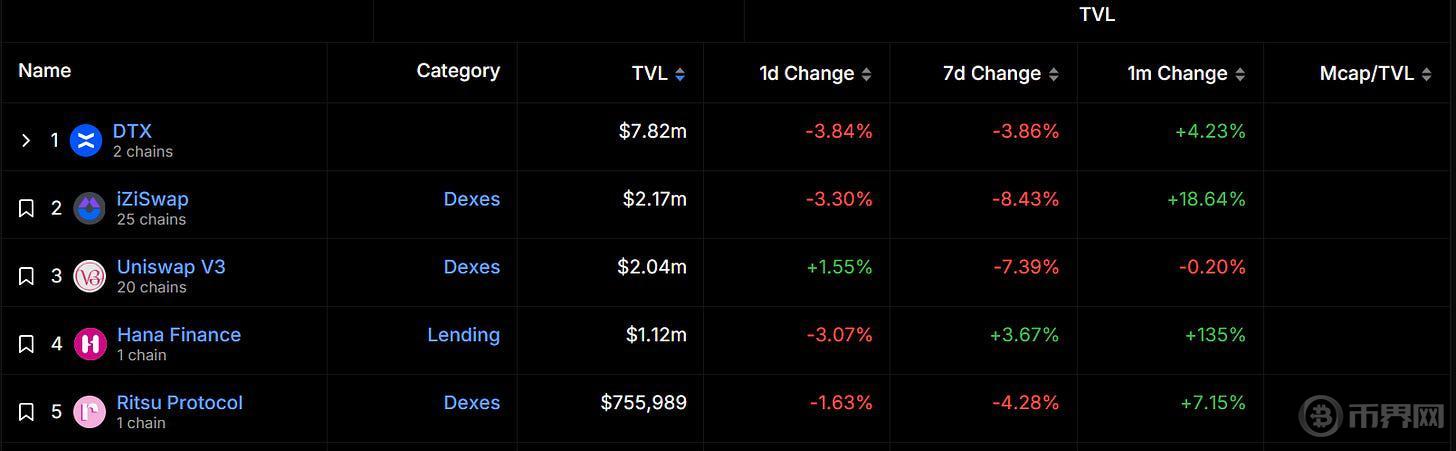The width and height of the screenshot is (1456, 451).
Task: Click the Ritsu Protocol logo icon
Action: (x=90, y=412)
